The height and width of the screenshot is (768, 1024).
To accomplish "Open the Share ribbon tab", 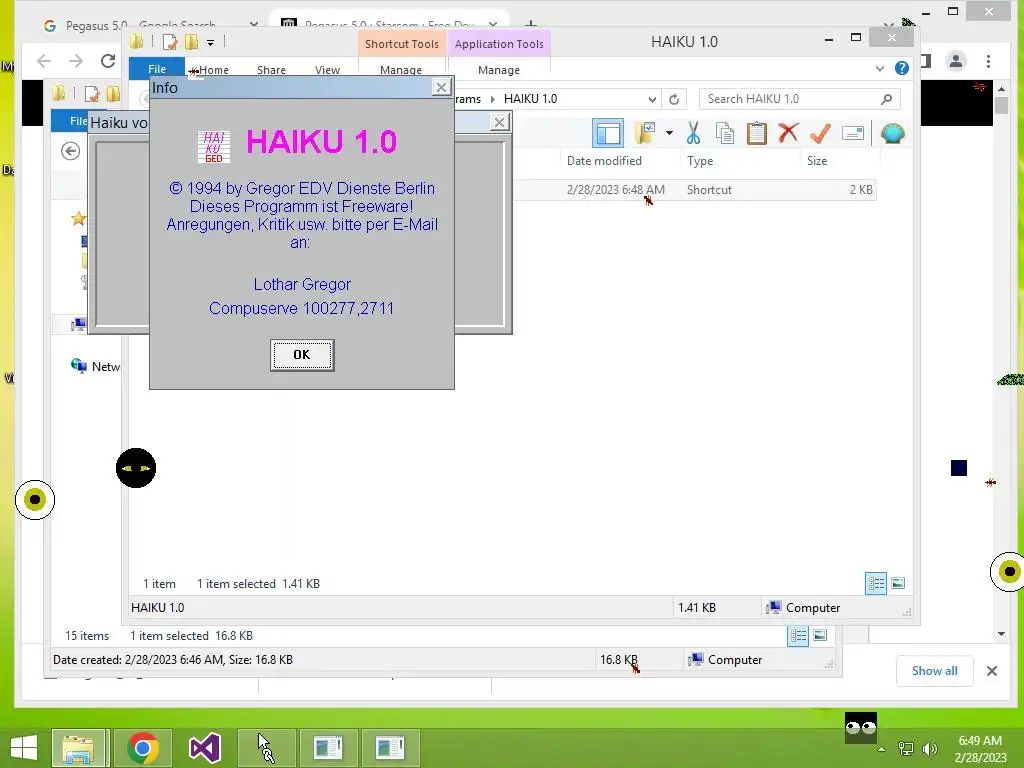I will click(x=271, y=70).
